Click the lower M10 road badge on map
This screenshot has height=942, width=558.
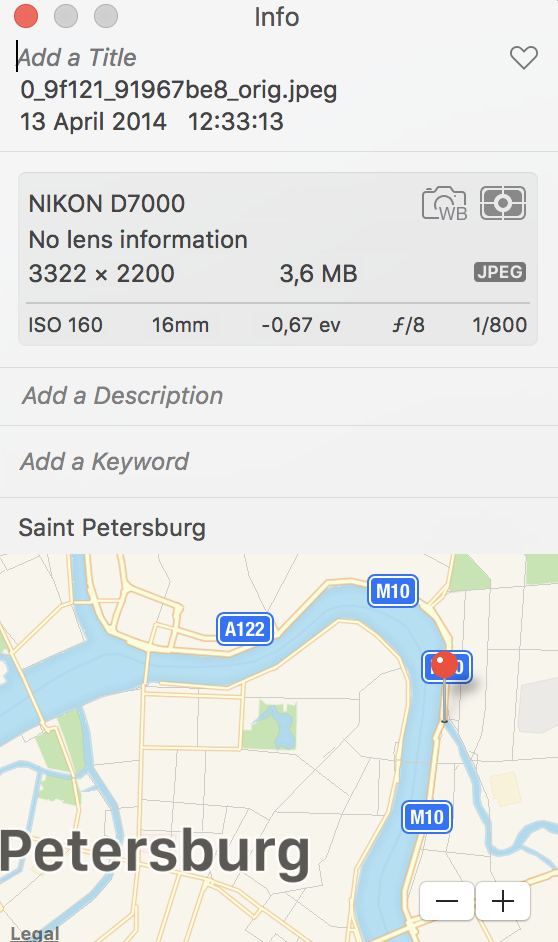(x=426, y=817)
